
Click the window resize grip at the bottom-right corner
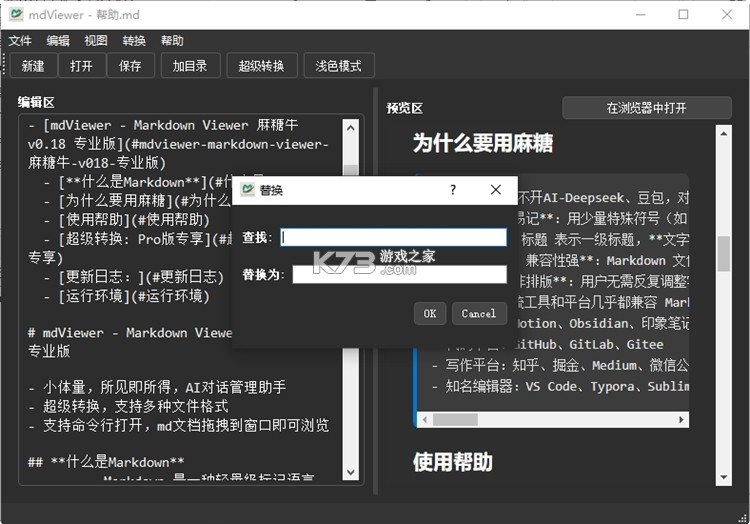(743, 517)
